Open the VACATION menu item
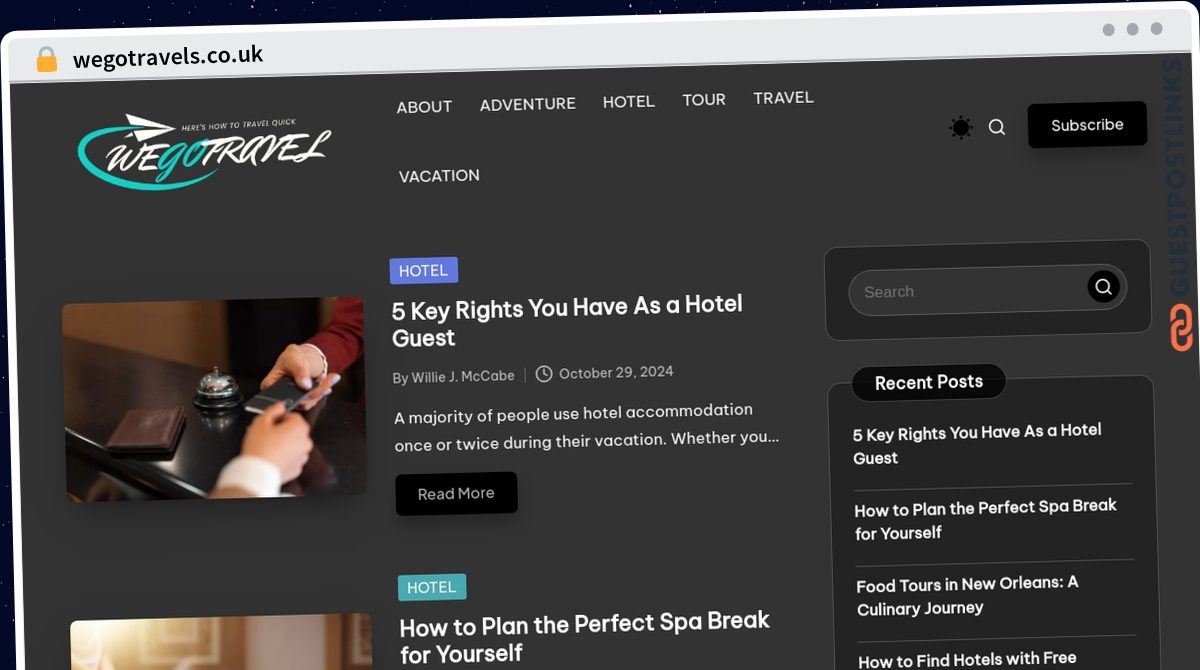The width and height of the screenshot is (1200, 670). click(439, 176)
